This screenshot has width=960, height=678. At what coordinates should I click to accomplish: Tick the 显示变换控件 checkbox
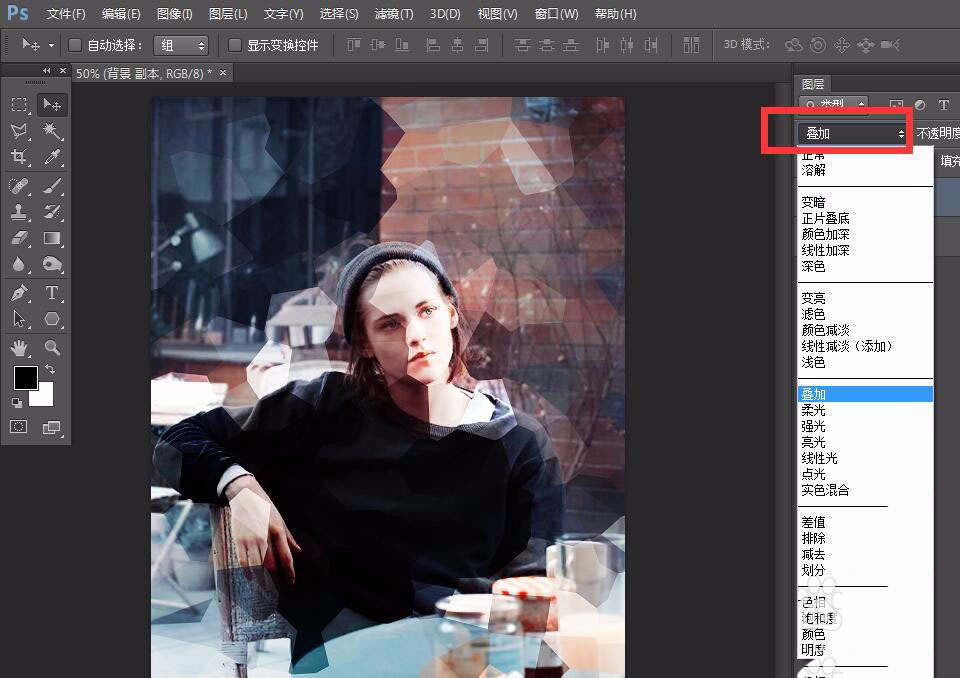point(235,45)
